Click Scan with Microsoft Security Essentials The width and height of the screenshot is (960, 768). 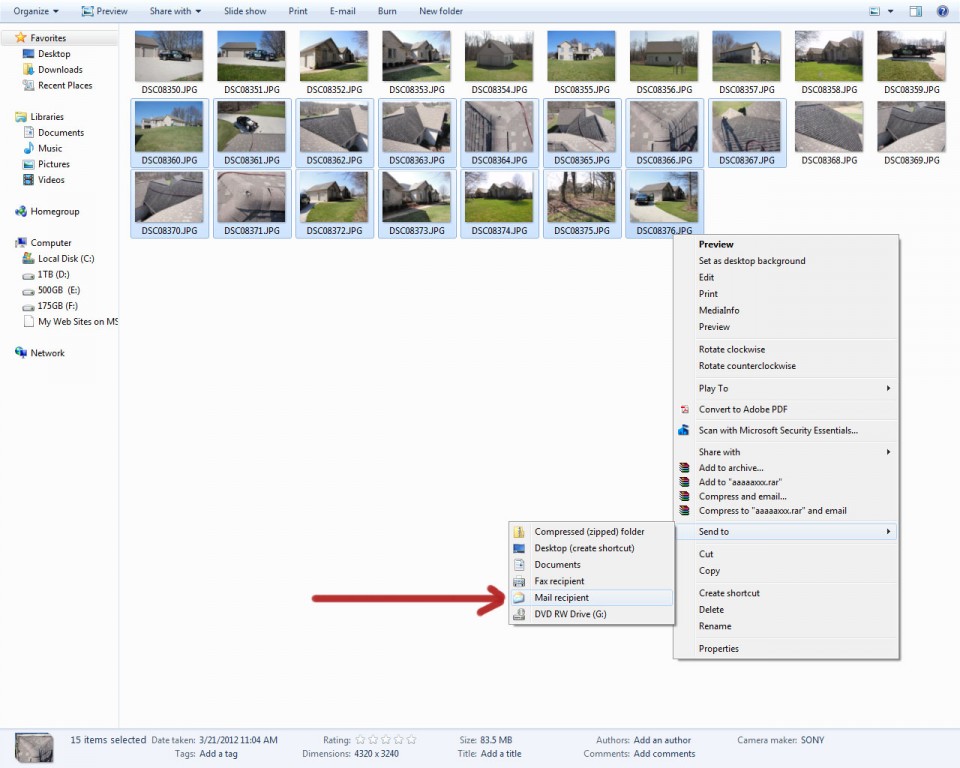778,430
